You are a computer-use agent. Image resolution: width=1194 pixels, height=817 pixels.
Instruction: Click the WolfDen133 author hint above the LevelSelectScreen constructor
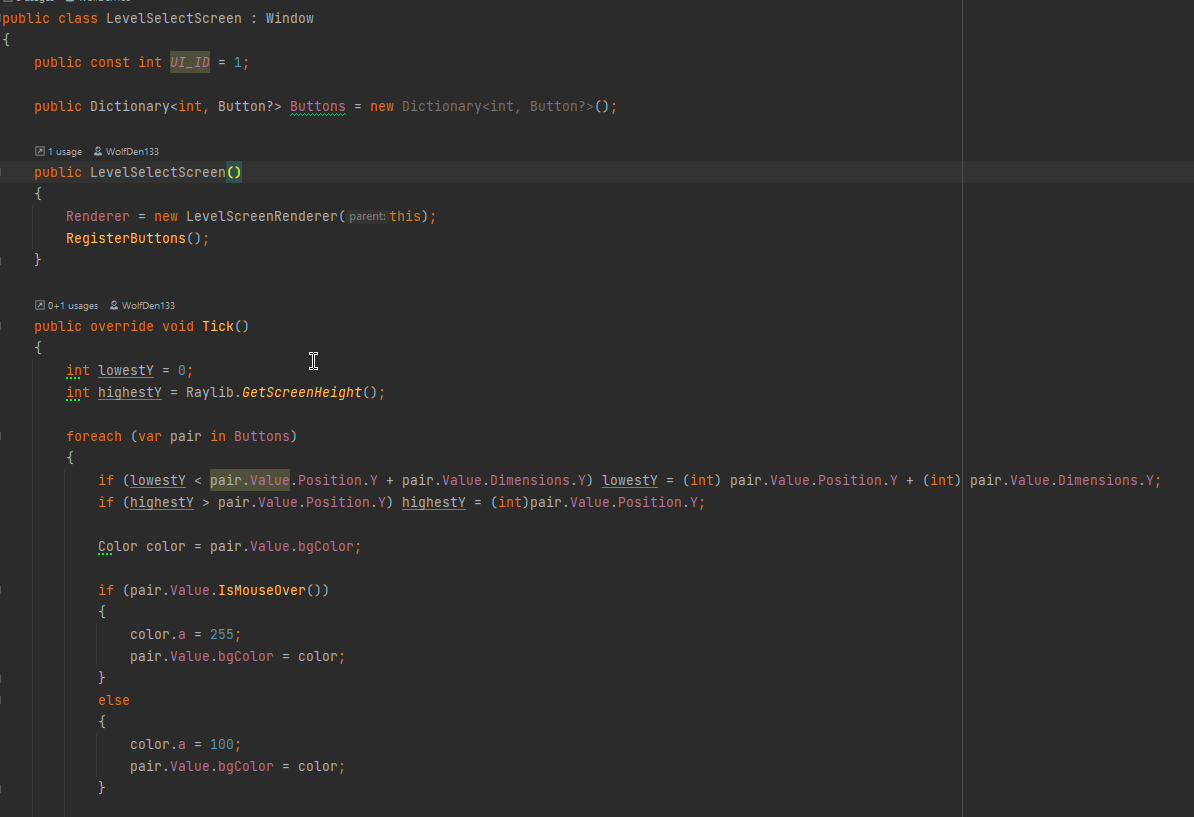[132, 152]
